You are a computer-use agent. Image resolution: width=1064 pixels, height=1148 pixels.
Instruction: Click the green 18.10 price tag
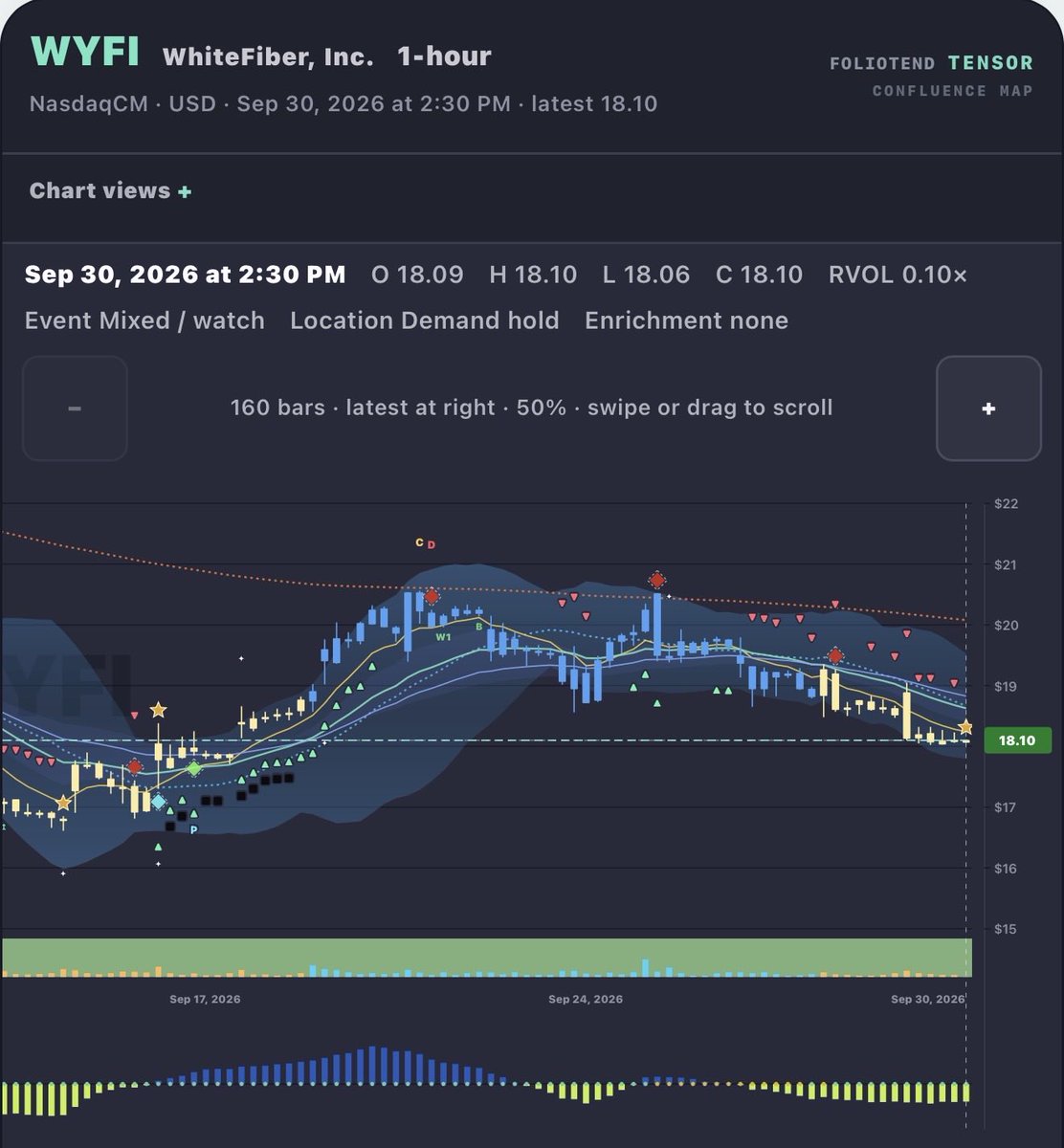tap(1017, 740)
